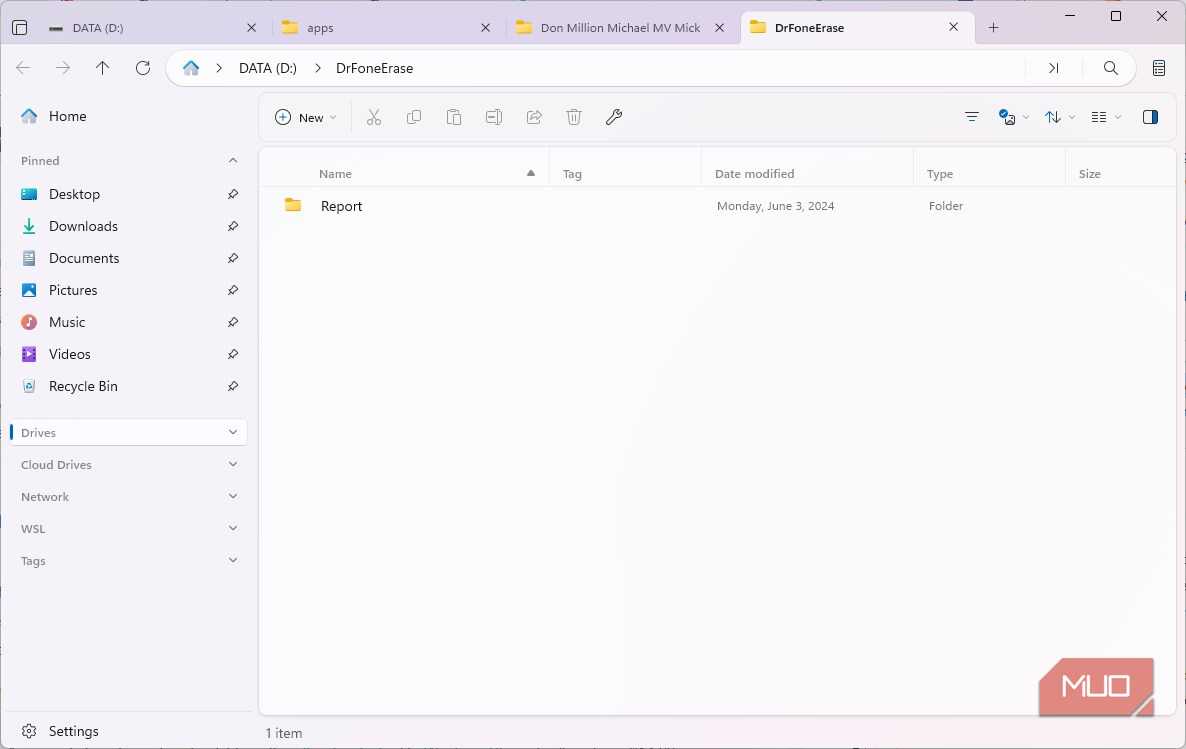Screen dimensions: 1186x749
Task: Collapse the Pinned section
Action: point(233,160)
